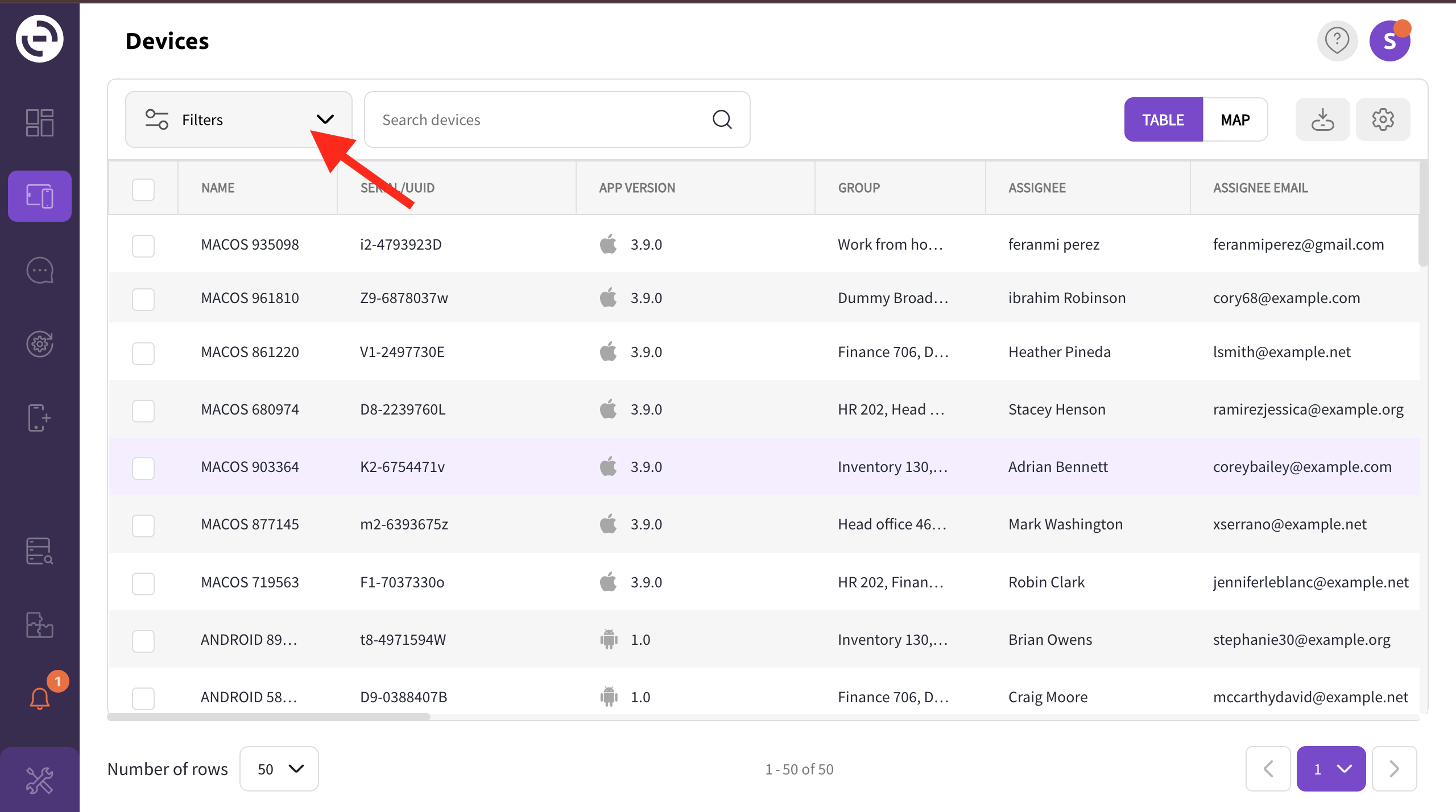Click the search magnifier icon

click(722, 119)
